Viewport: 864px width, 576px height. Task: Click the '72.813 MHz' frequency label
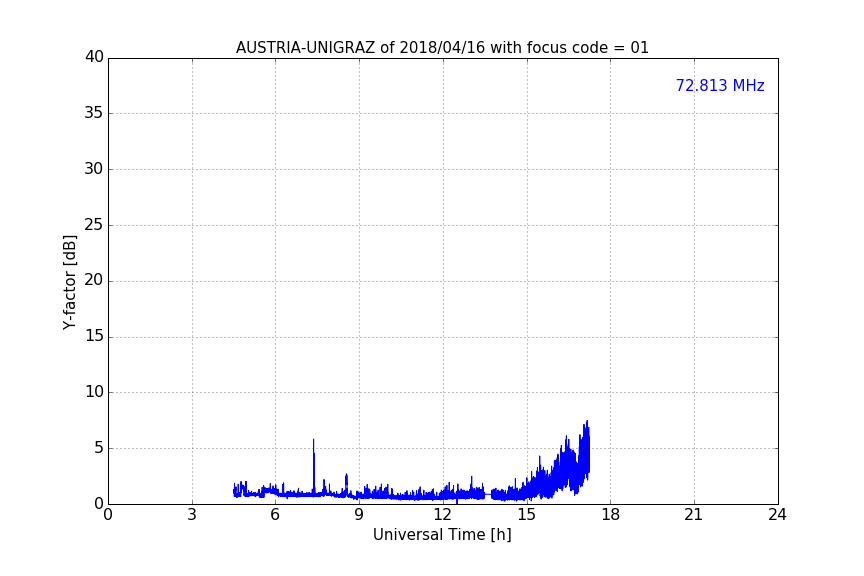(720, 86)
